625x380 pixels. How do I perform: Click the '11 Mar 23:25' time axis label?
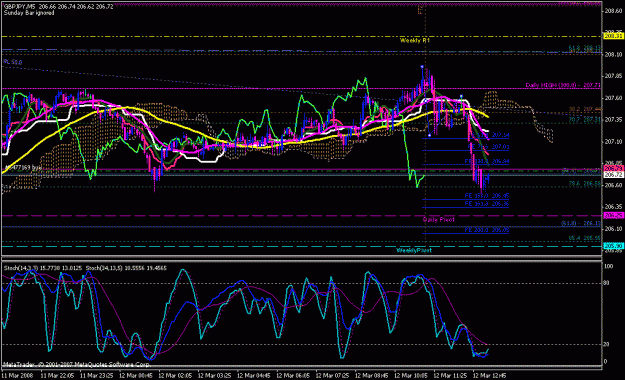click(x=96, y=376)
